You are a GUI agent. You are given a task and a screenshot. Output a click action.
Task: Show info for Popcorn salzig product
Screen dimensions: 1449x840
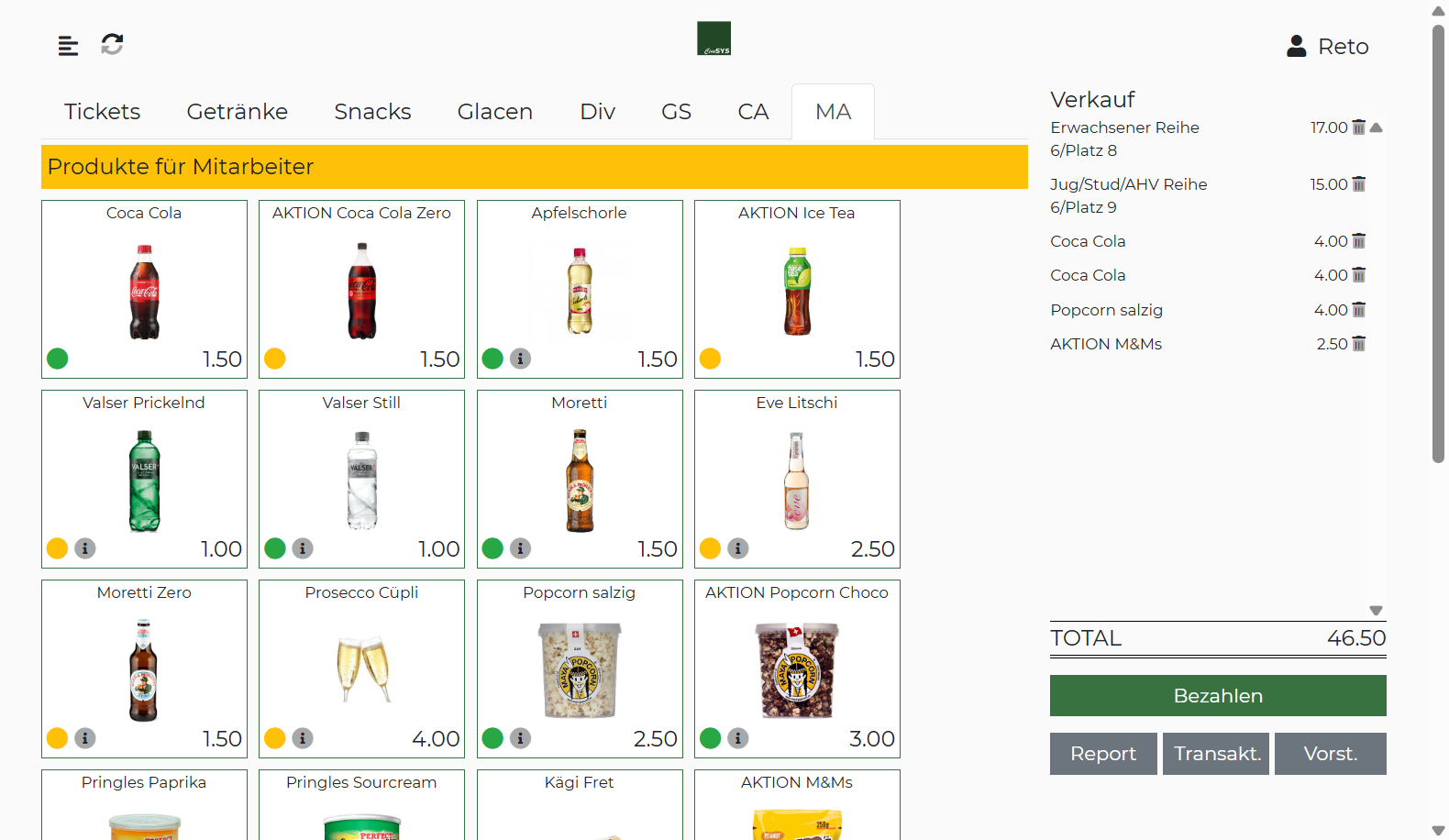[520, 738]
